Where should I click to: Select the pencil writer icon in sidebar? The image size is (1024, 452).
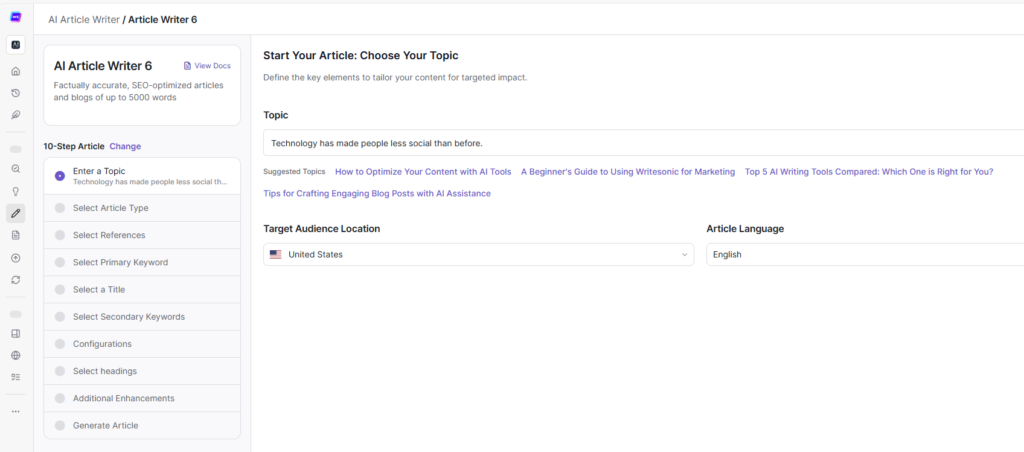coord(16,213)
